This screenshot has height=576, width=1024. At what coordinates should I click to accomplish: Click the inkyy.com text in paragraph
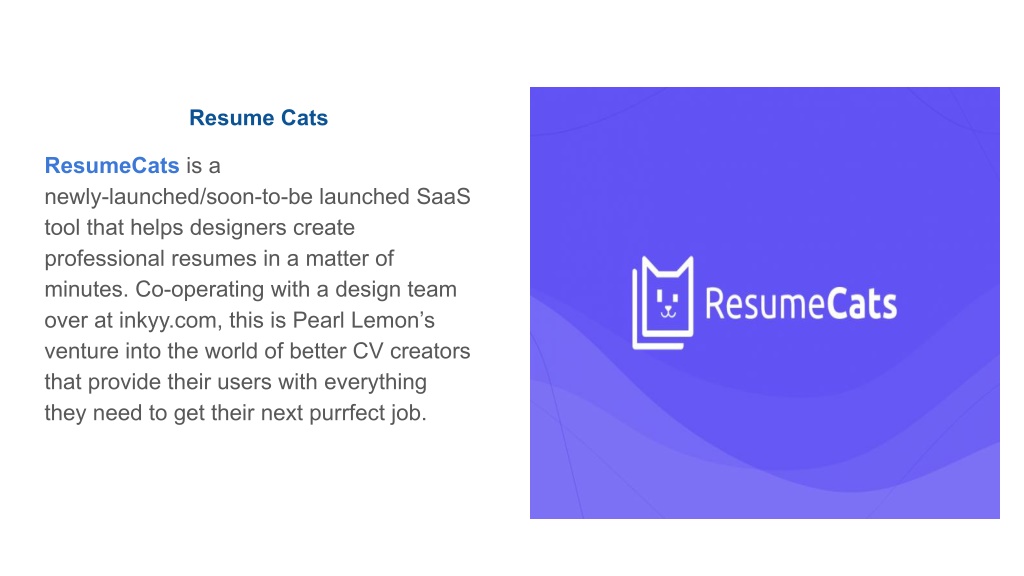tap(168, 320)
